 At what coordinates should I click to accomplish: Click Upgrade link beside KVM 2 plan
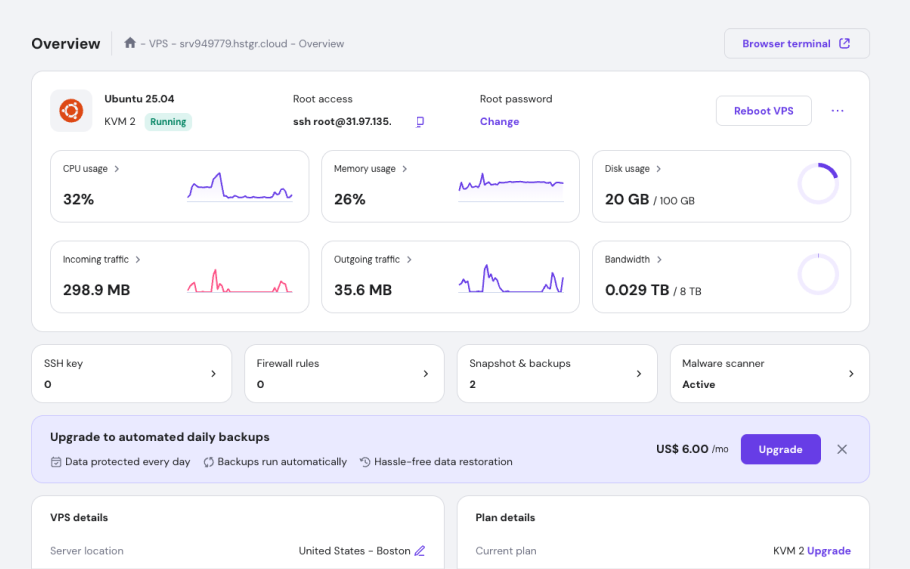(829, 551)
